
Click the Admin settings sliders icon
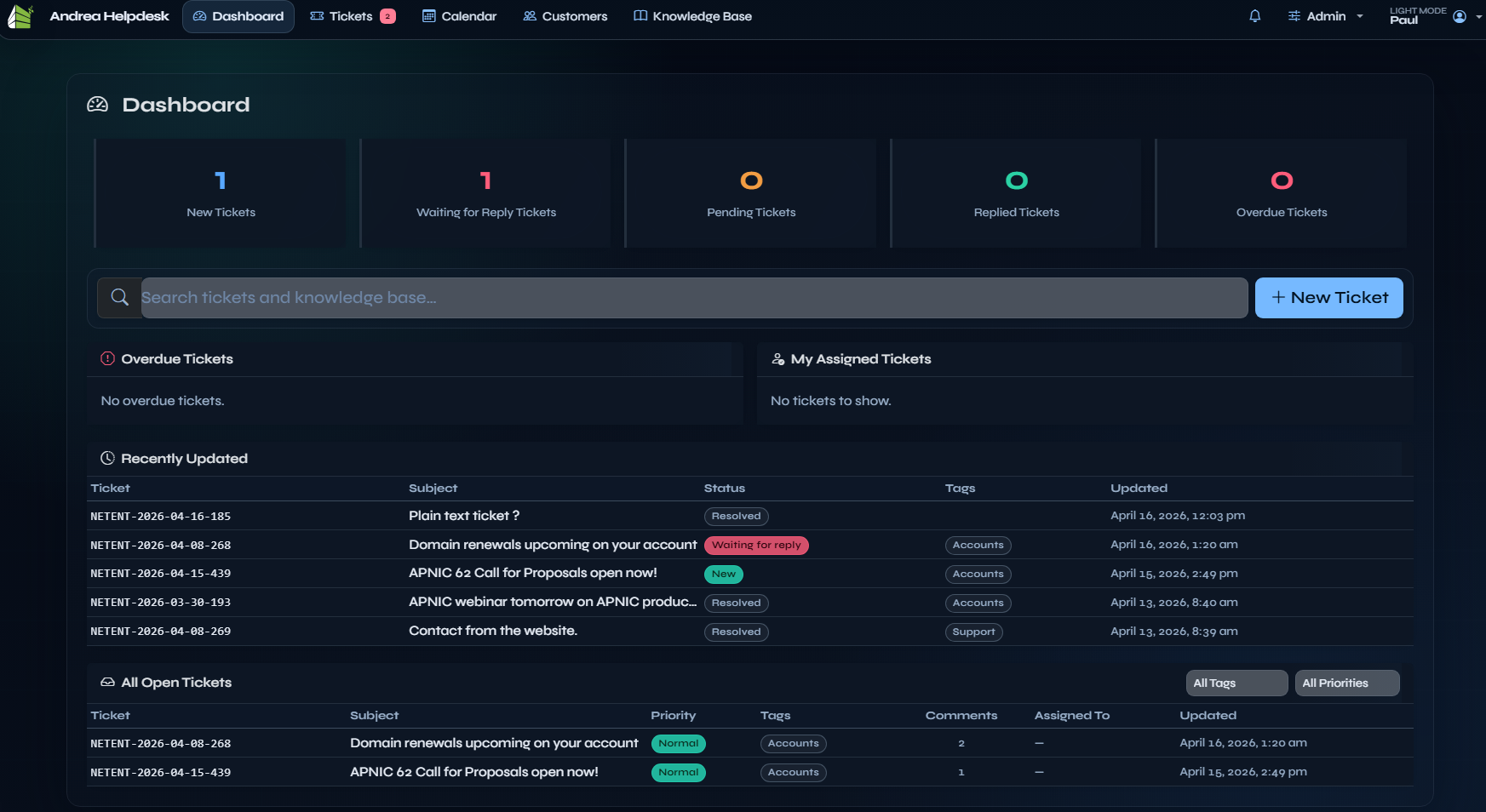coord(1294,15)
